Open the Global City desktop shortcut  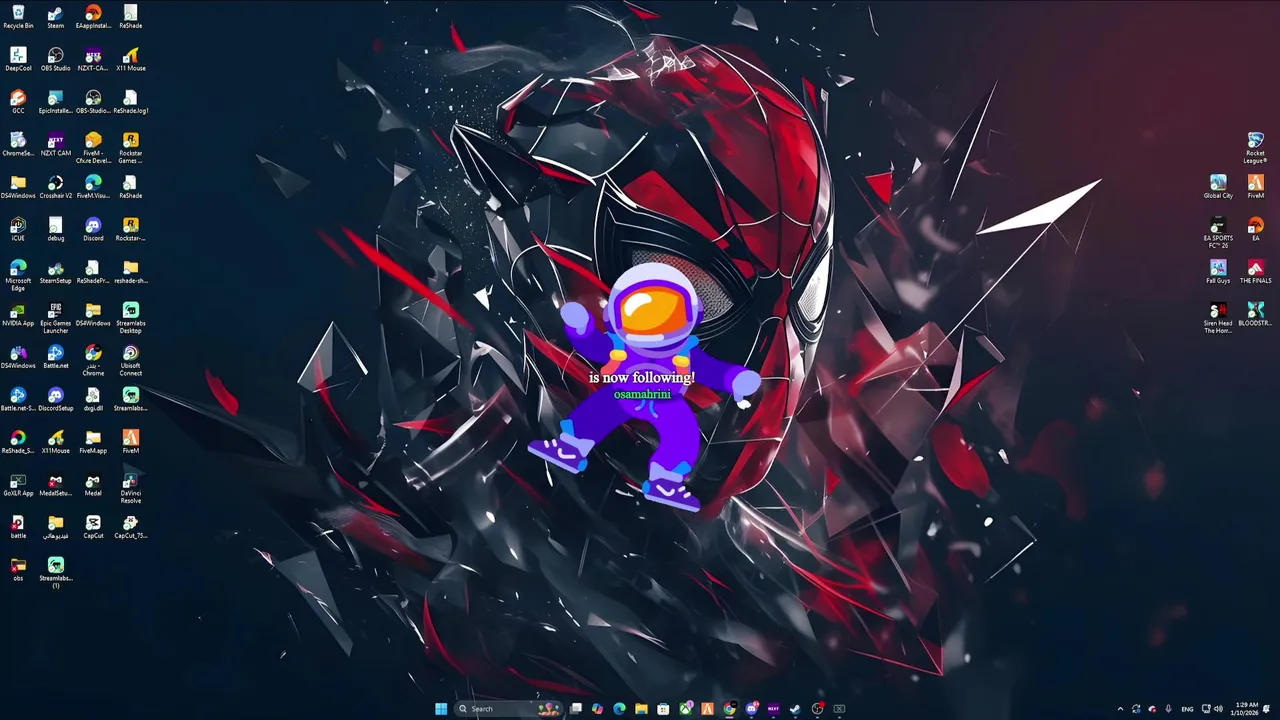(1218, 187)
